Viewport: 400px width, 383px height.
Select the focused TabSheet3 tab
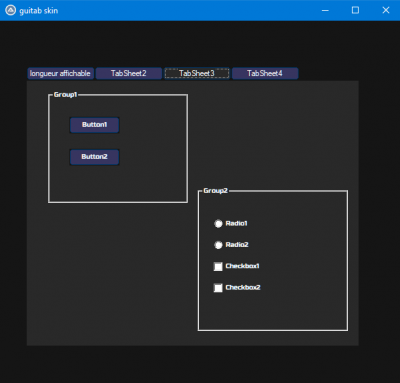coord(197,73)
